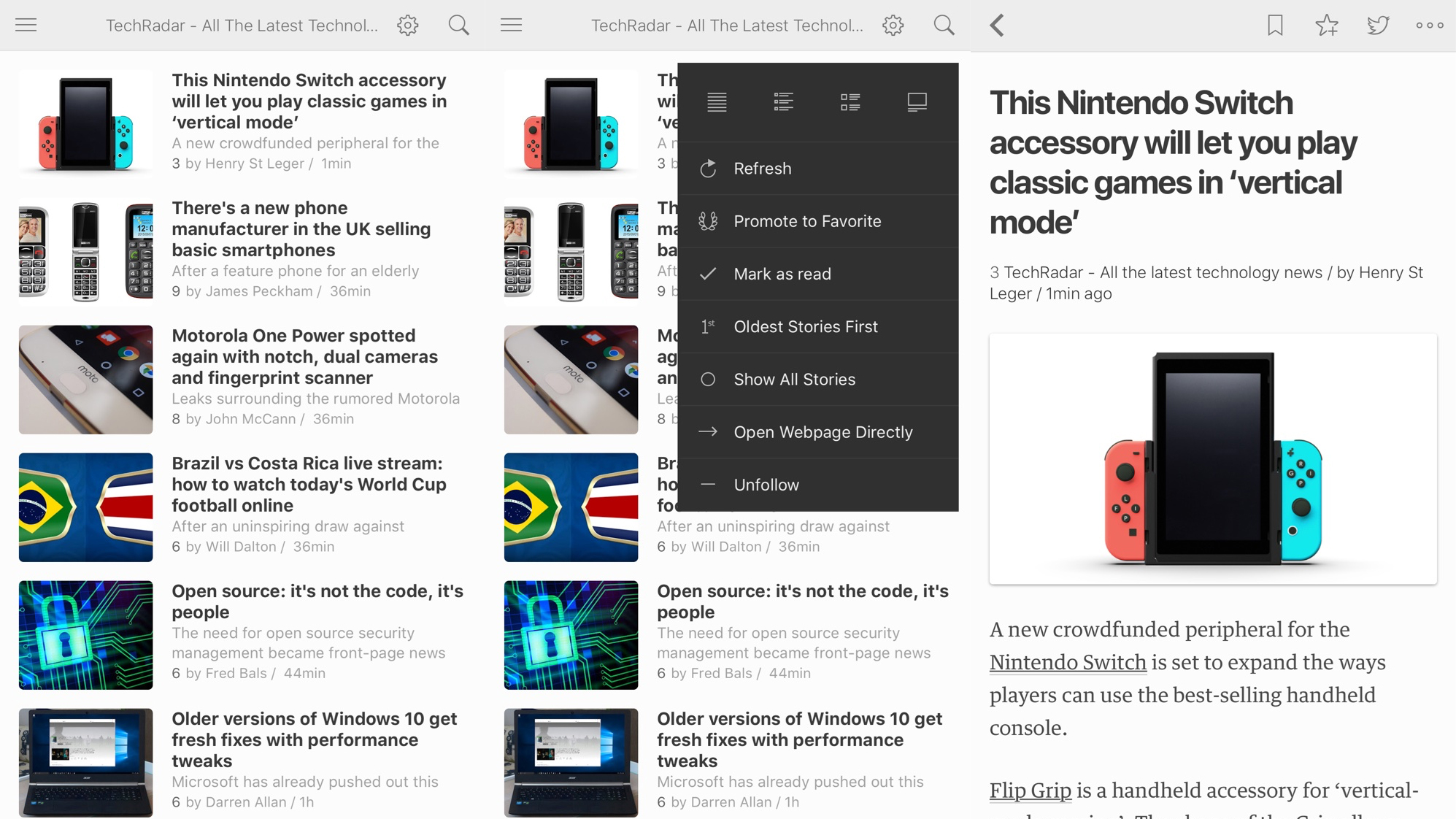Click settings gear in middle feed pane

click(893, 26)
